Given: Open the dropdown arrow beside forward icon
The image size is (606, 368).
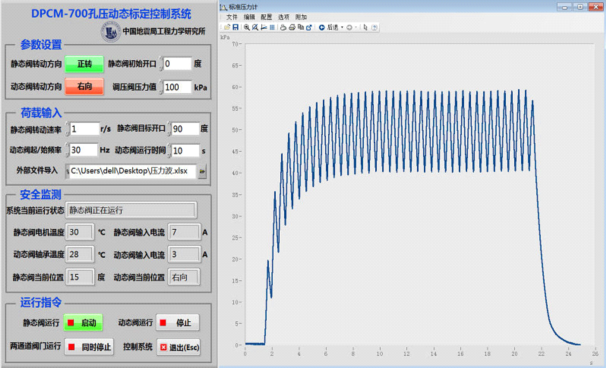Looking at the screenshot, I should 356,27.
